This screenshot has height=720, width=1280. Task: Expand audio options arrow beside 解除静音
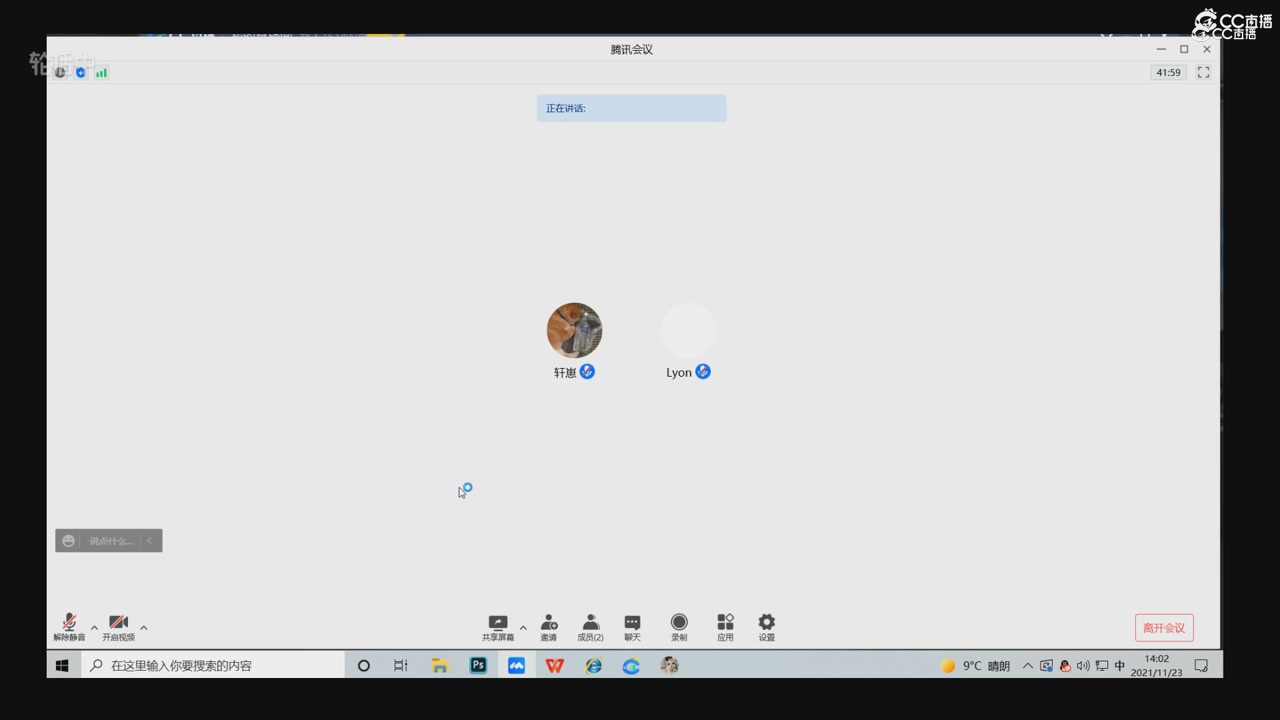[94, 628]
